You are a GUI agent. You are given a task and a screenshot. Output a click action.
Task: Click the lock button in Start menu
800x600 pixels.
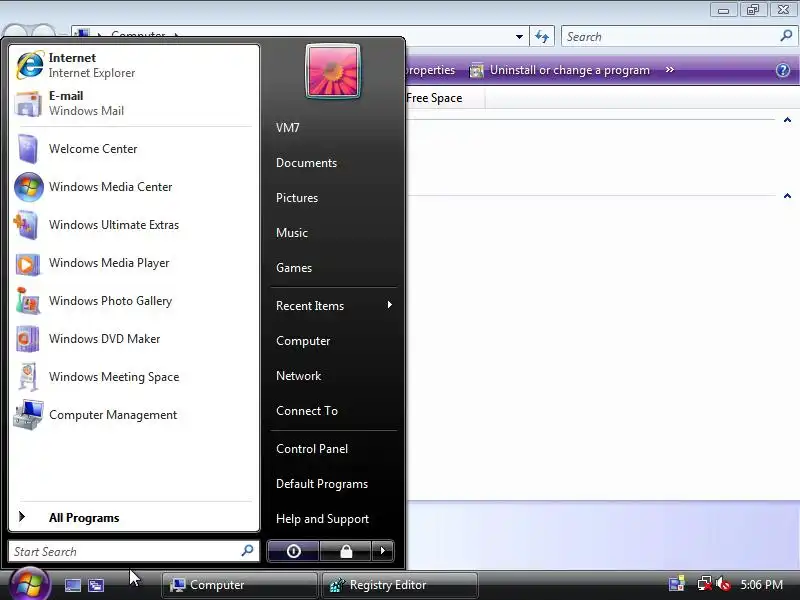[346, 551]
